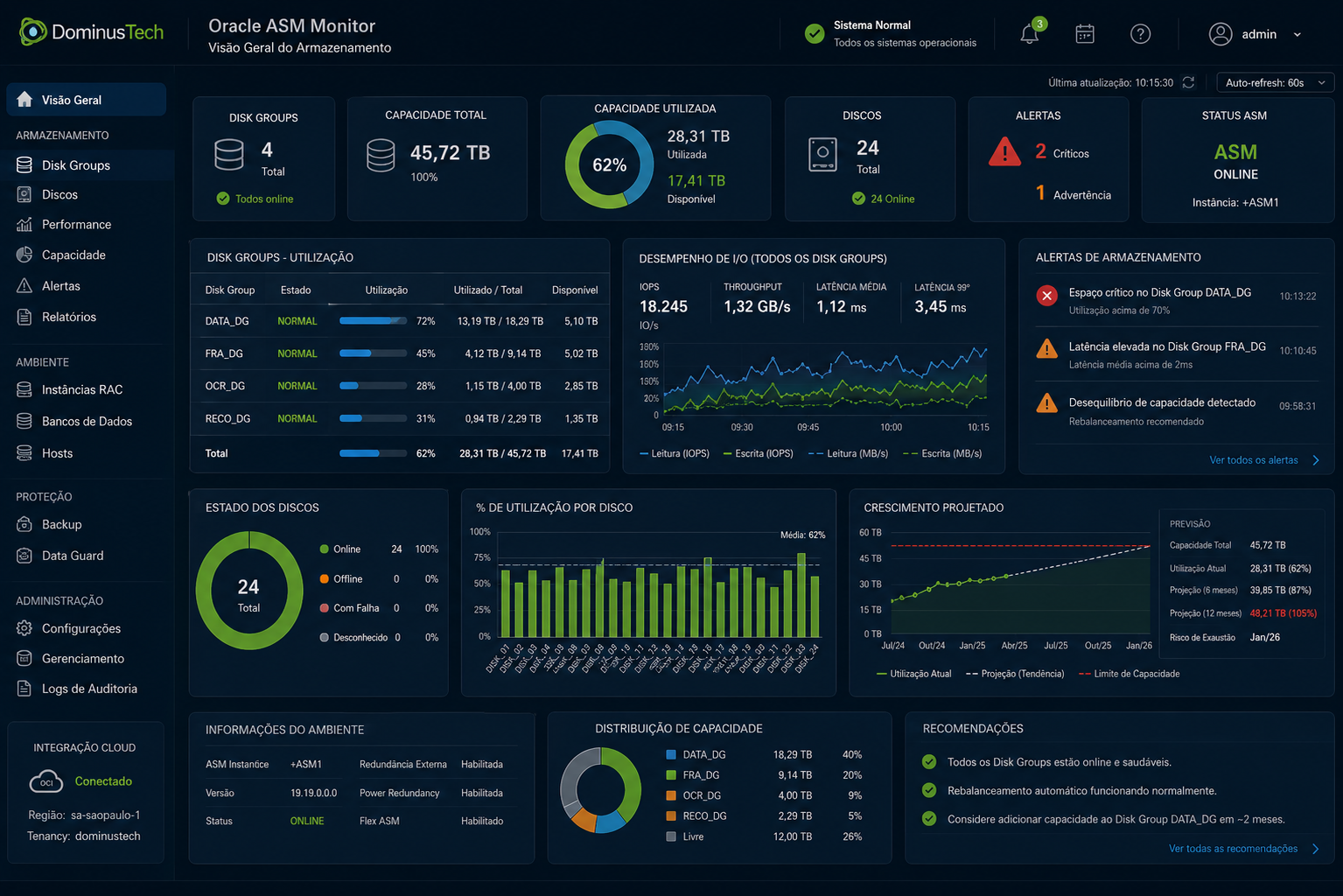Open the "Desequilíbrio de capacidade detectado" alert
1343x896 pixels.
click(1177, 410)
